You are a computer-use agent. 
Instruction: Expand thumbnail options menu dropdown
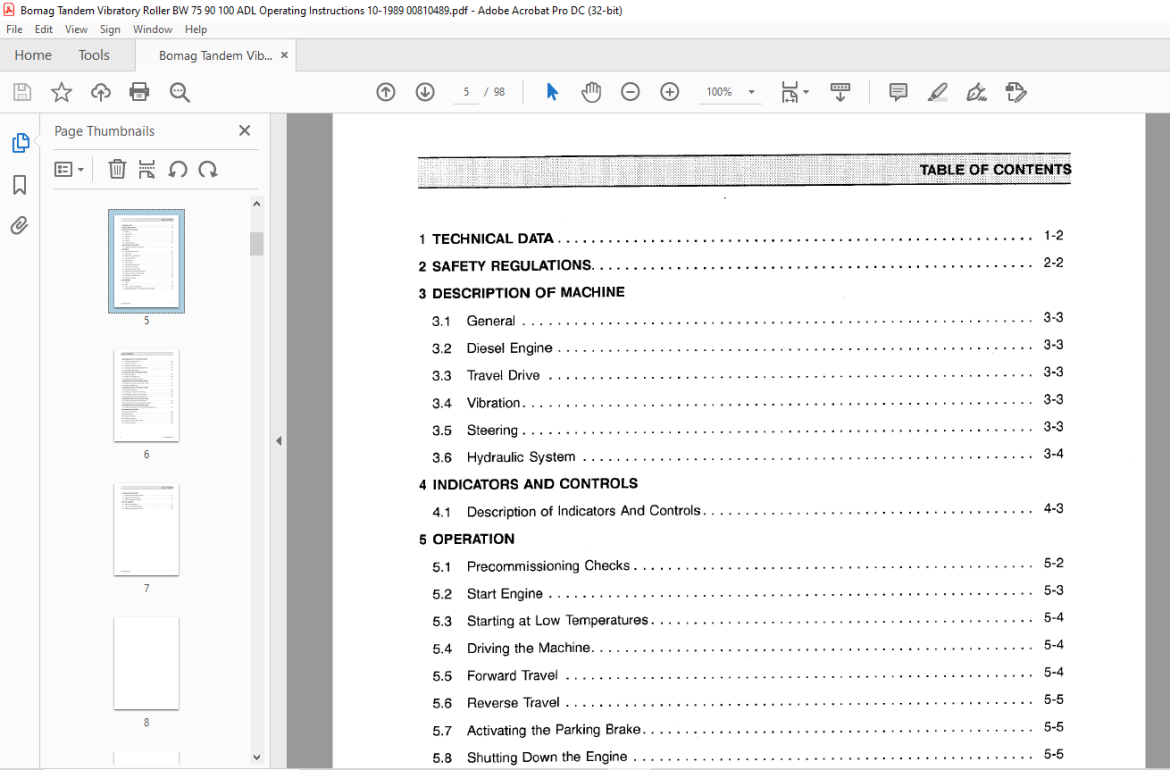click(x=69, y=169)
